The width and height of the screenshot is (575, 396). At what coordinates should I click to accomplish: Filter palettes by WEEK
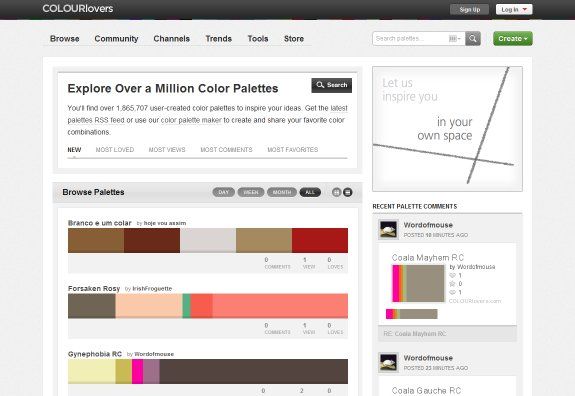pyautogui.click(x=251, y=192)
